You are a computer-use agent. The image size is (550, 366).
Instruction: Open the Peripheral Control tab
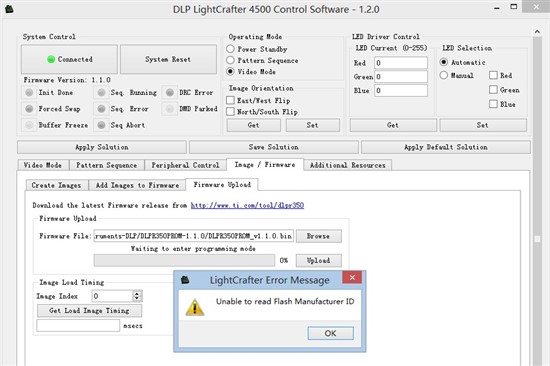click(185, 165)
